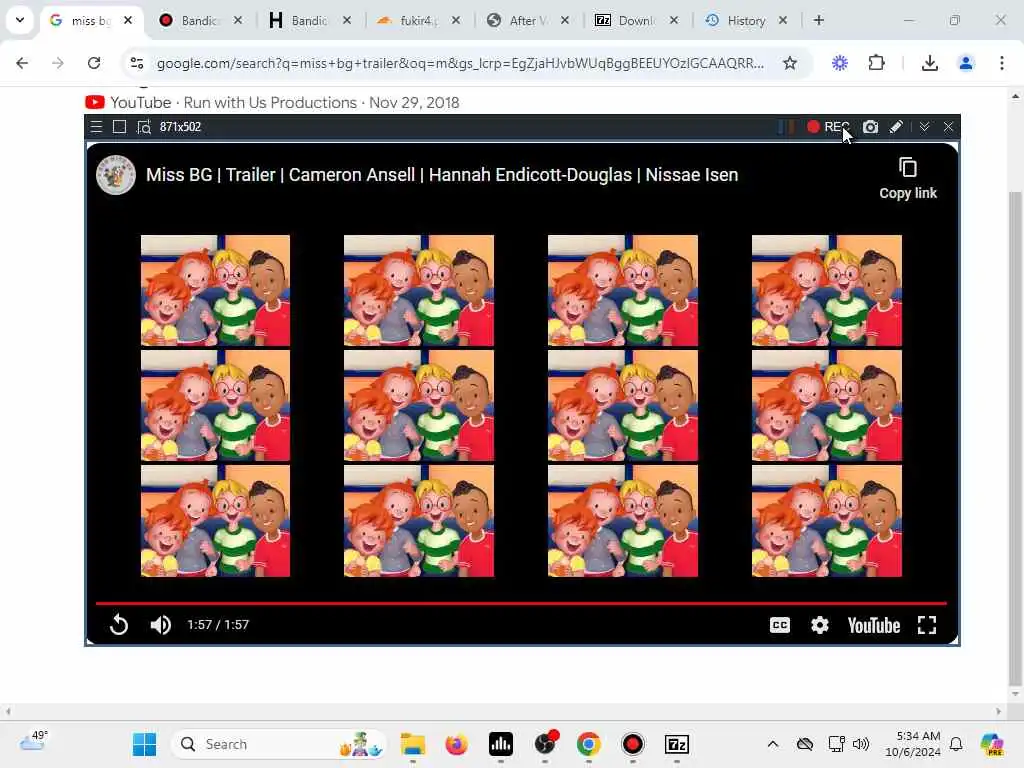Image resolution: width=1024 pixels, height=768 pixels.
Task: Open volume control in tray
Action: click(861, 744)
